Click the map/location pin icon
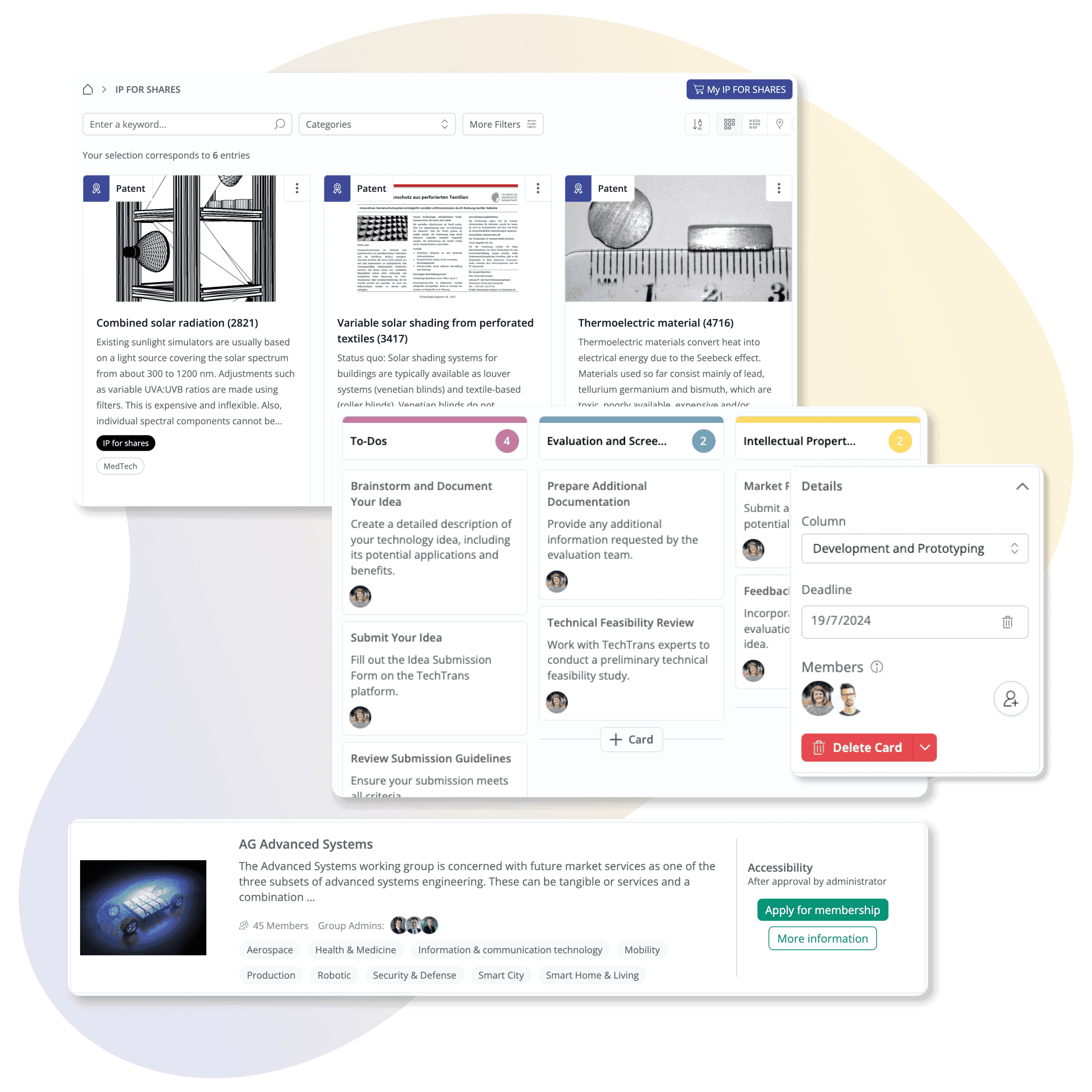Image resolution: width=1092 pixels, height=1092 pixels. click(779, 124)
